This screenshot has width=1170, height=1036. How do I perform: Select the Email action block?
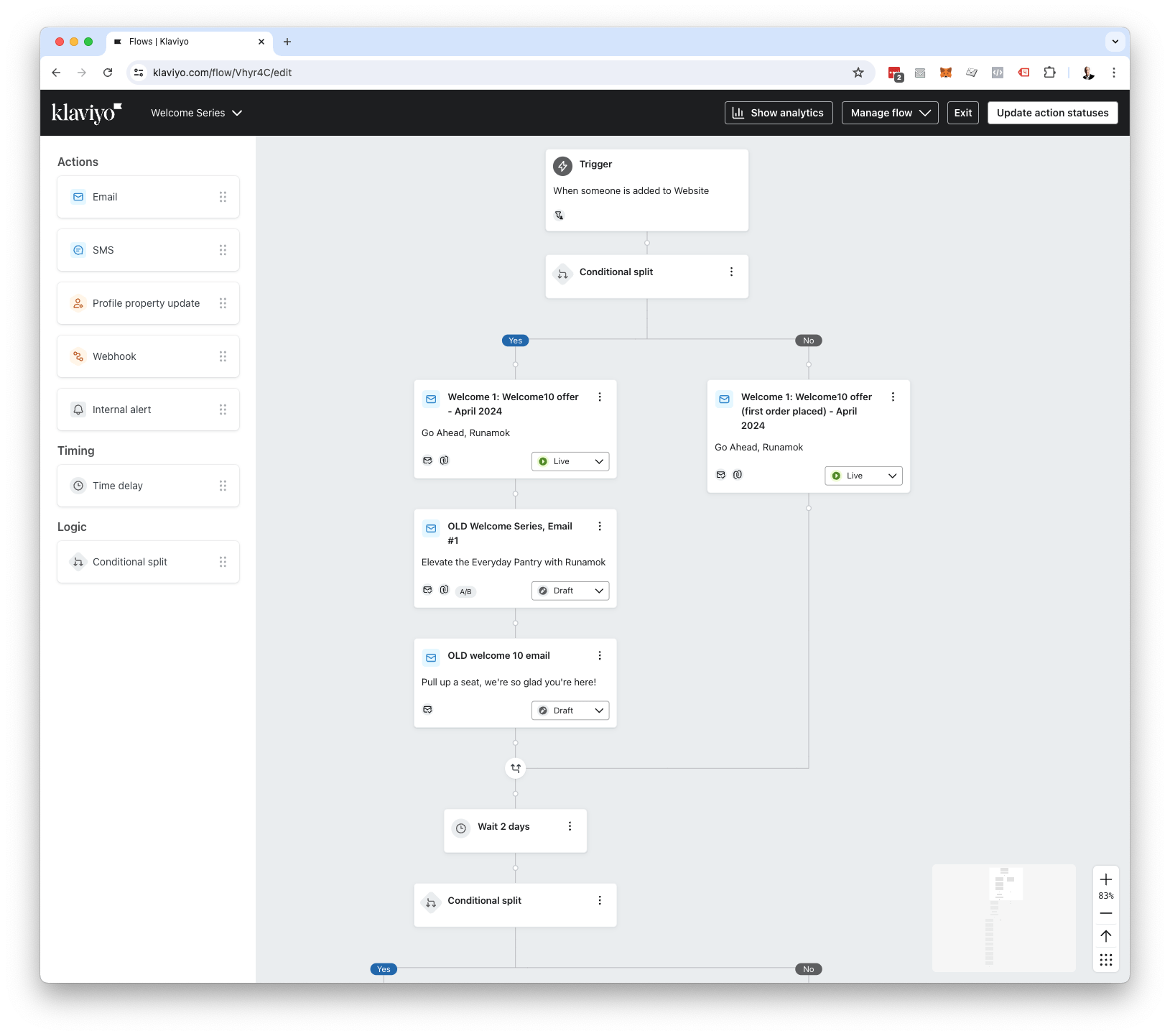point(148,197)
